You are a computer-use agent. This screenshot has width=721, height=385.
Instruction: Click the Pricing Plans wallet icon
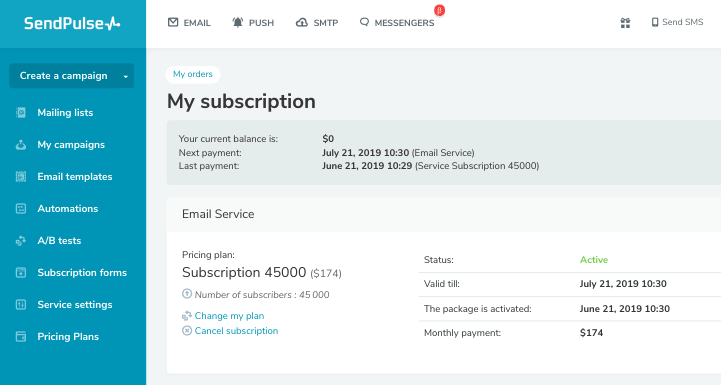tap(21, 337)
